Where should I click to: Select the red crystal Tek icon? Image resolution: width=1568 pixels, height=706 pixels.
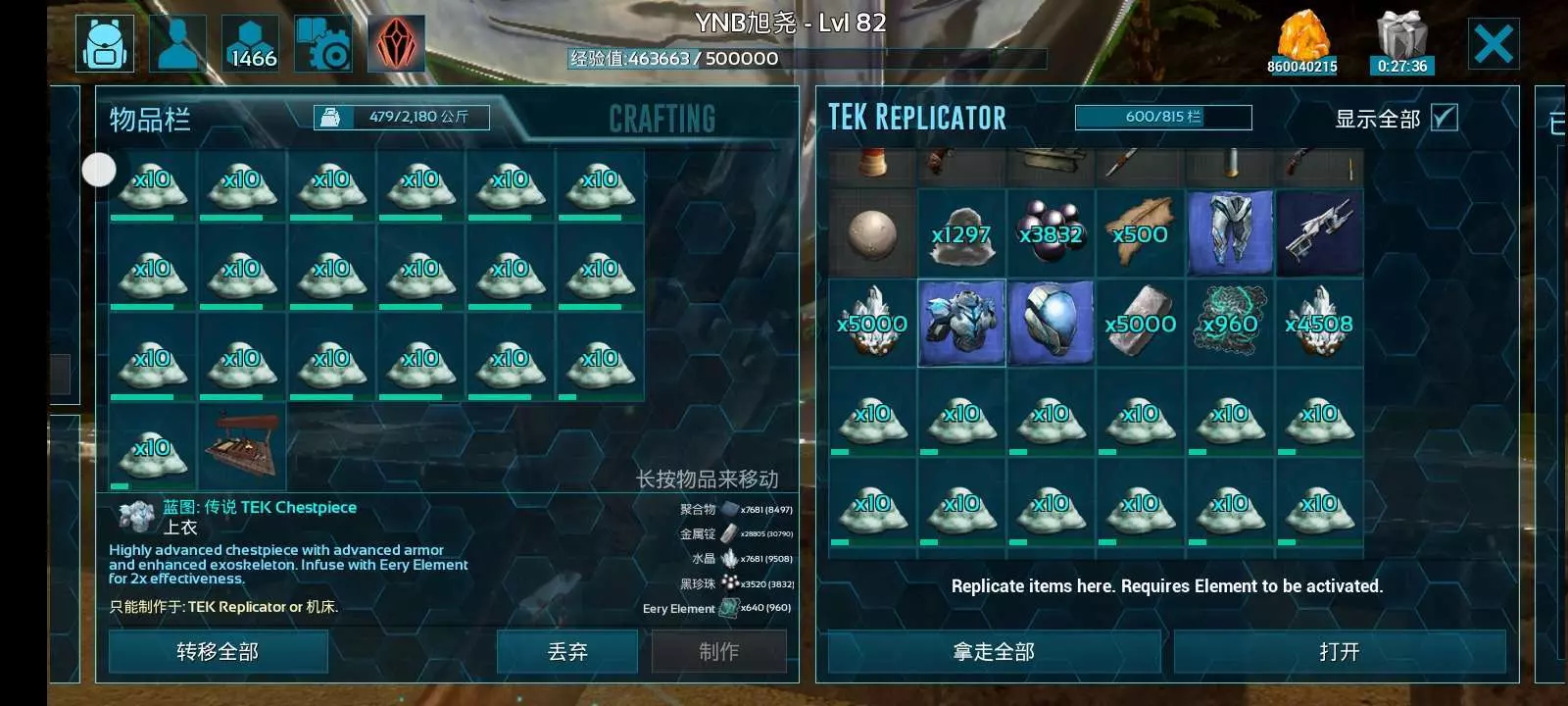pos(396,44)
